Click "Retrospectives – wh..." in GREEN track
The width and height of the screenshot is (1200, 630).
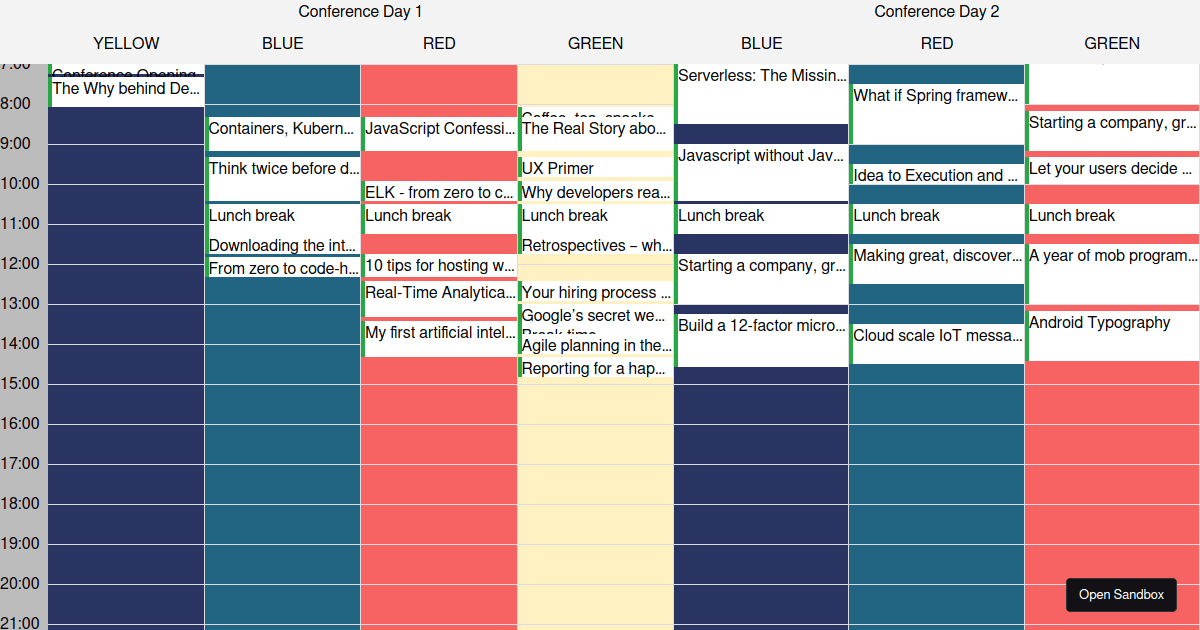(595, 246)
